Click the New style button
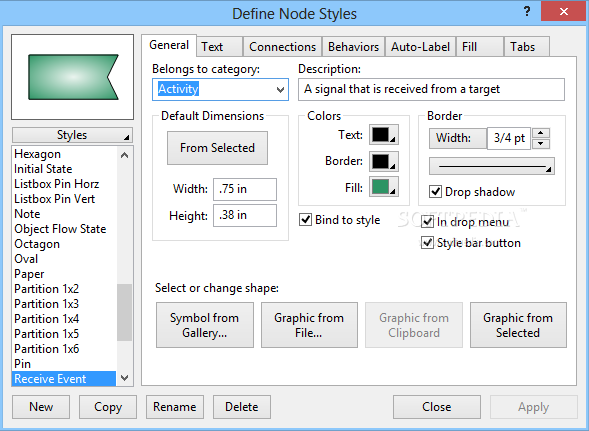The height and width of the screenshot is (431, 589). 41,407
